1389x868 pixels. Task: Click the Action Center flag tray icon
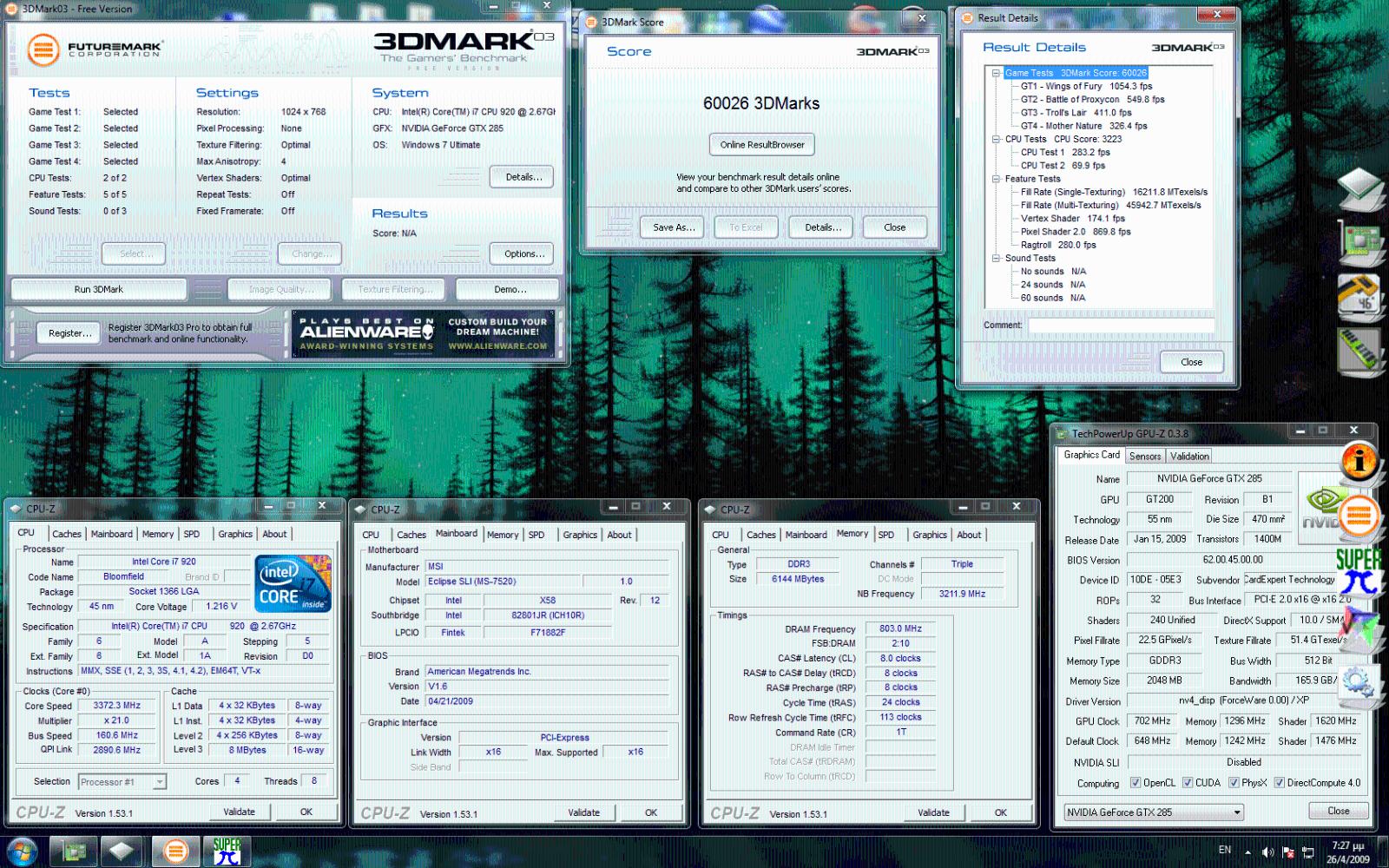1287,852
